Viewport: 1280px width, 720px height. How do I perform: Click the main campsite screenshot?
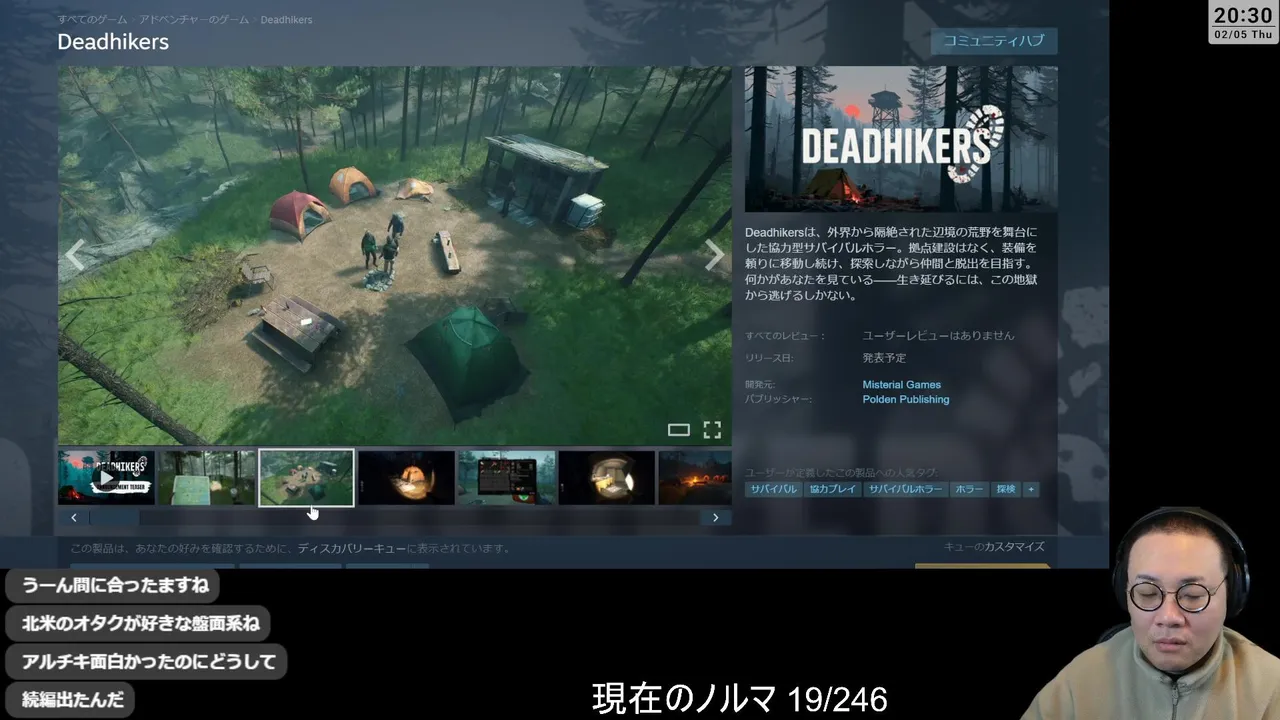[x=395, y=255]
